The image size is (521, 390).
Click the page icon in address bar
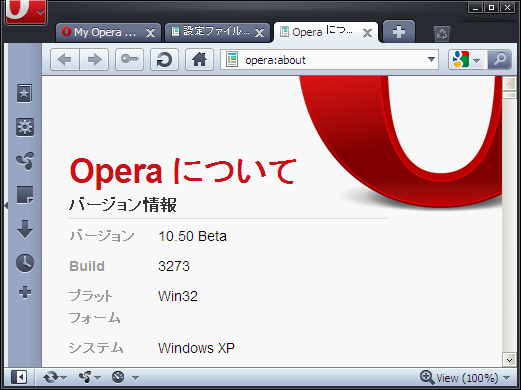232,60
